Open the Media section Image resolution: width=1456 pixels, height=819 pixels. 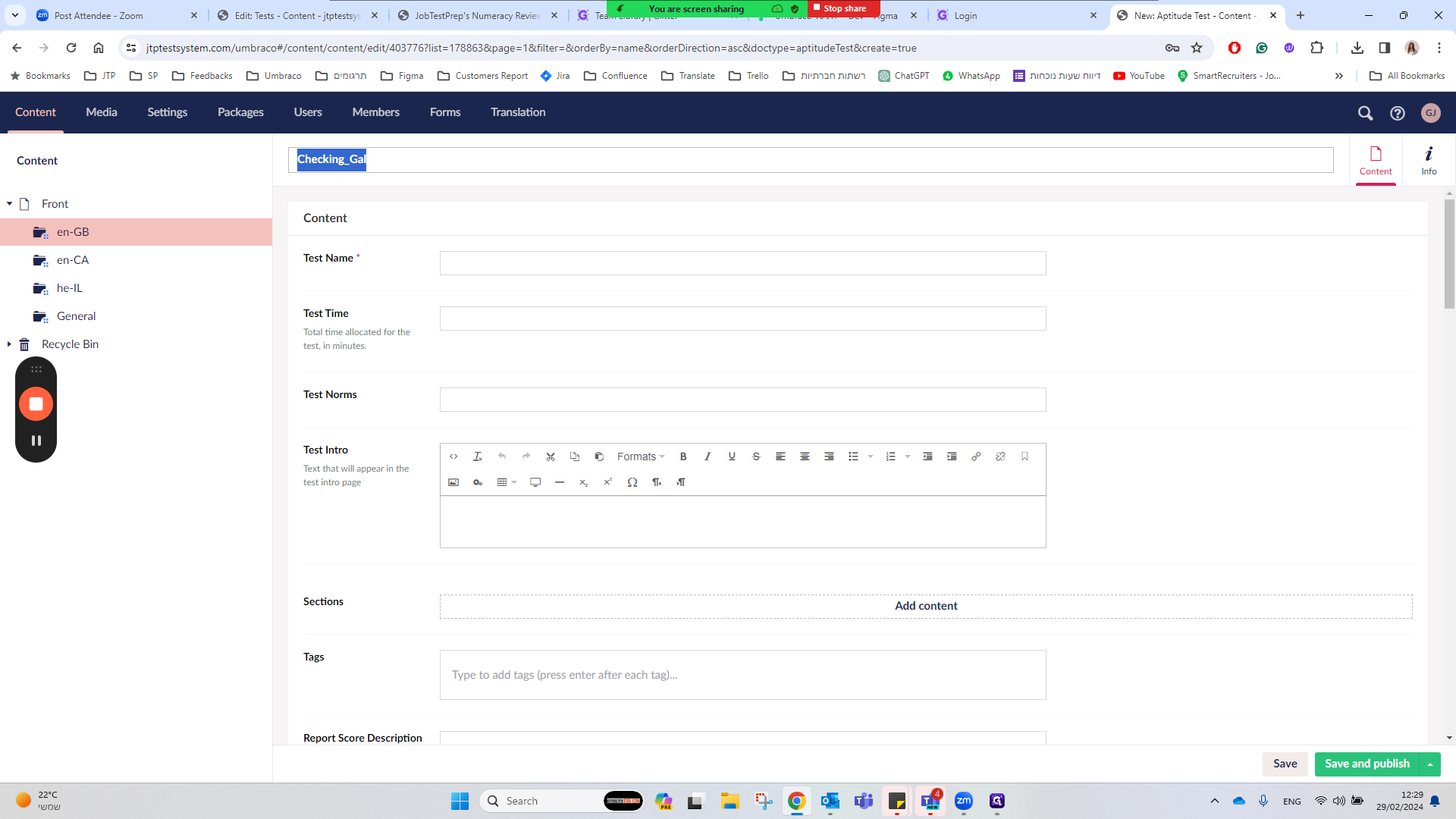coord(102,112)
